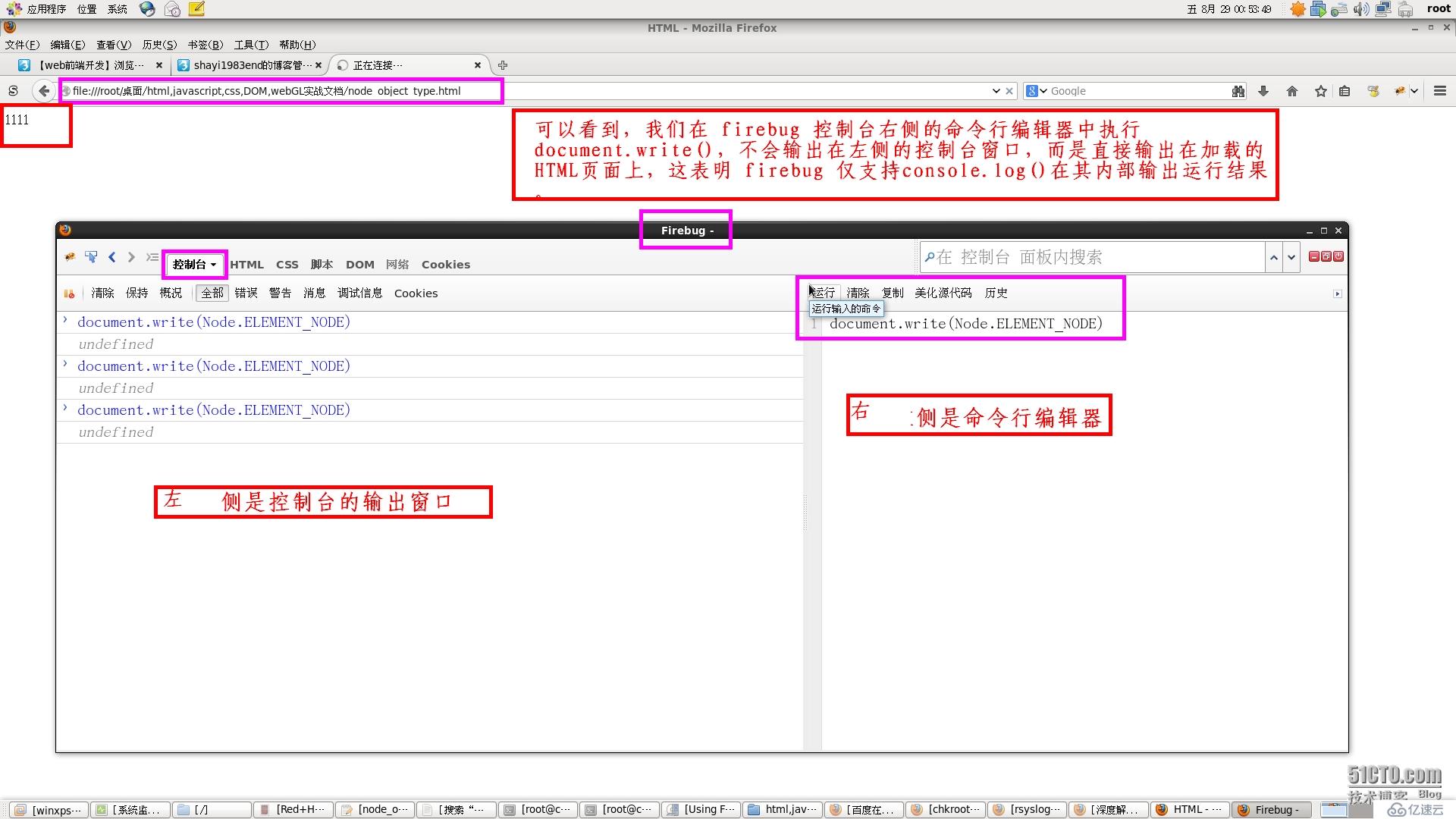
Task: Go to Firefox home page icon
Action: [x=1292, y=91]
